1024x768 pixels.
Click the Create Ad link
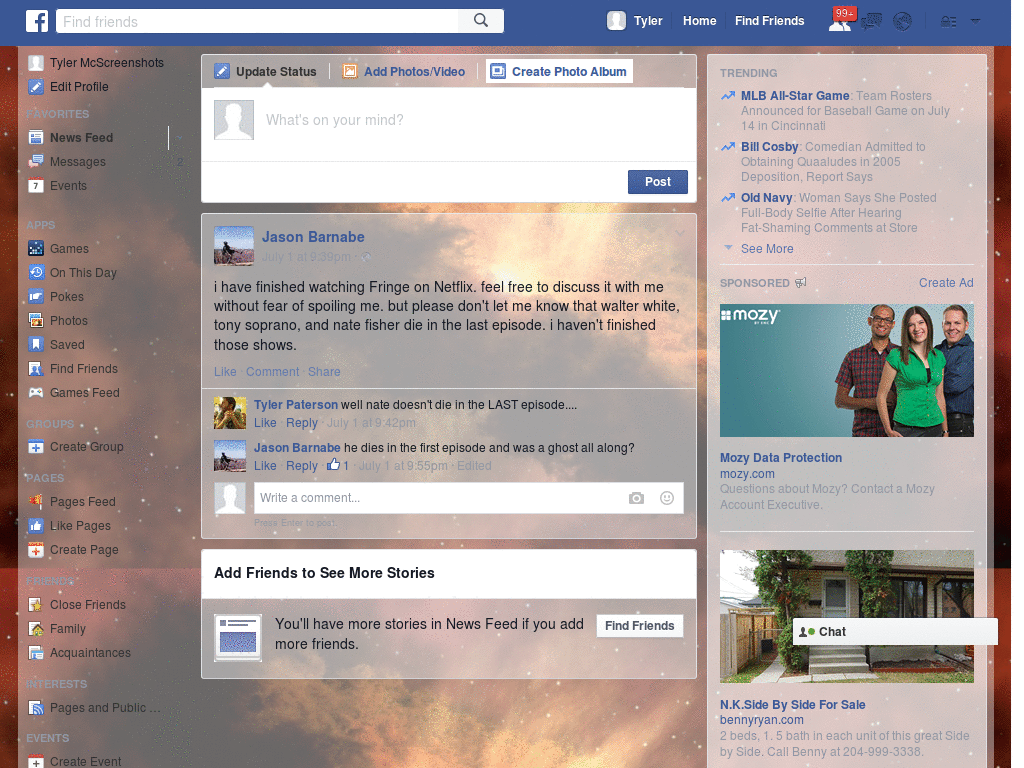pyautogui.click(x=946, y=283)
